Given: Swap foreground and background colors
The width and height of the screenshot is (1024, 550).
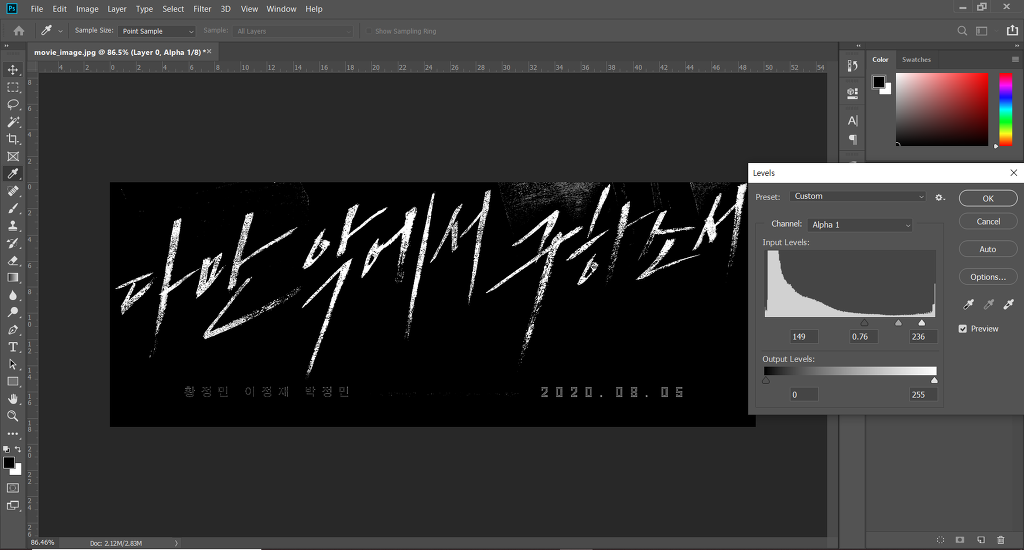Looking at the screenshot, I should point(18,449).
